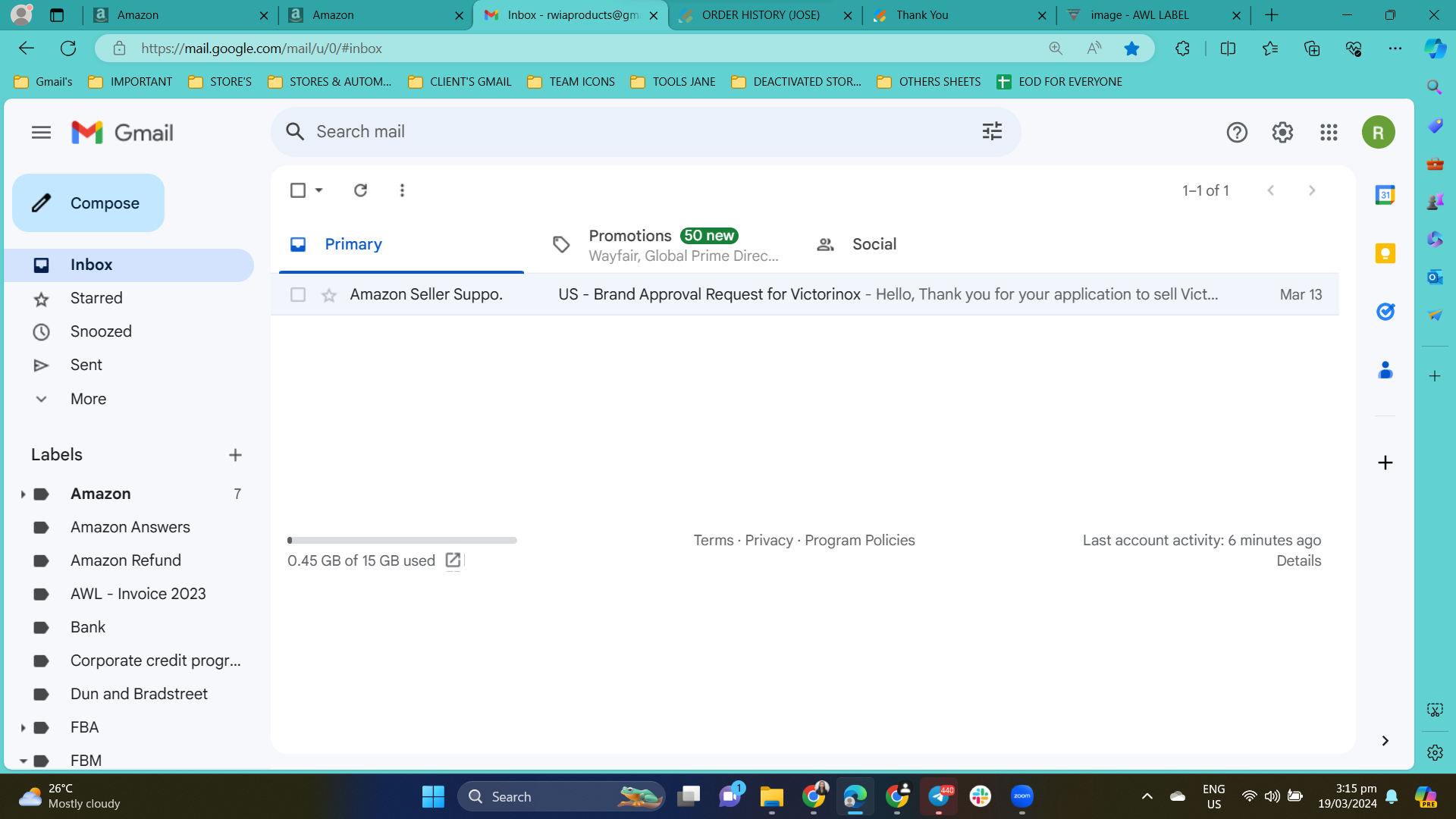The width and height of the screenshot is (1456, 819).
Task: Open Google account avatar R
Action: tap(1378, 133)
